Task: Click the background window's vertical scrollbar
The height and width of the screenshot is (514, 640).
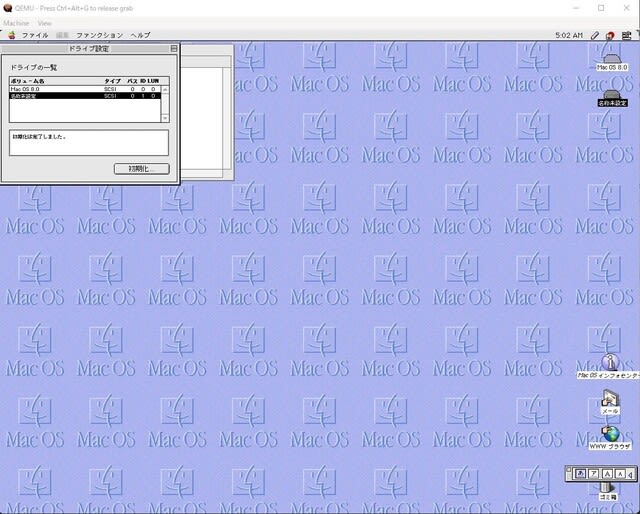Action: click(227, 118)
